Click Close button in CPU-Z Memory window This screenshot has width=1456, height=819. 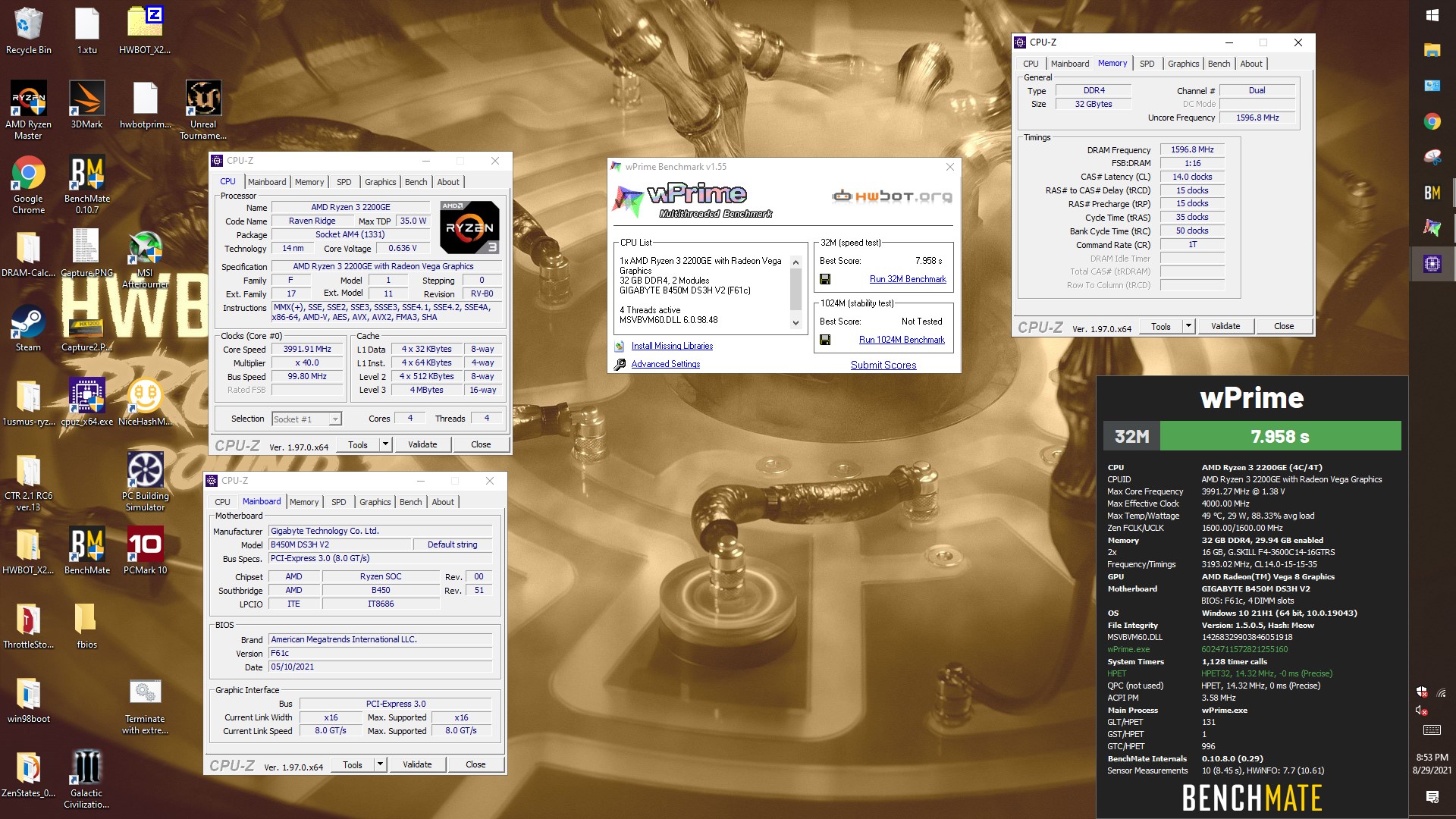[1284, 326]
